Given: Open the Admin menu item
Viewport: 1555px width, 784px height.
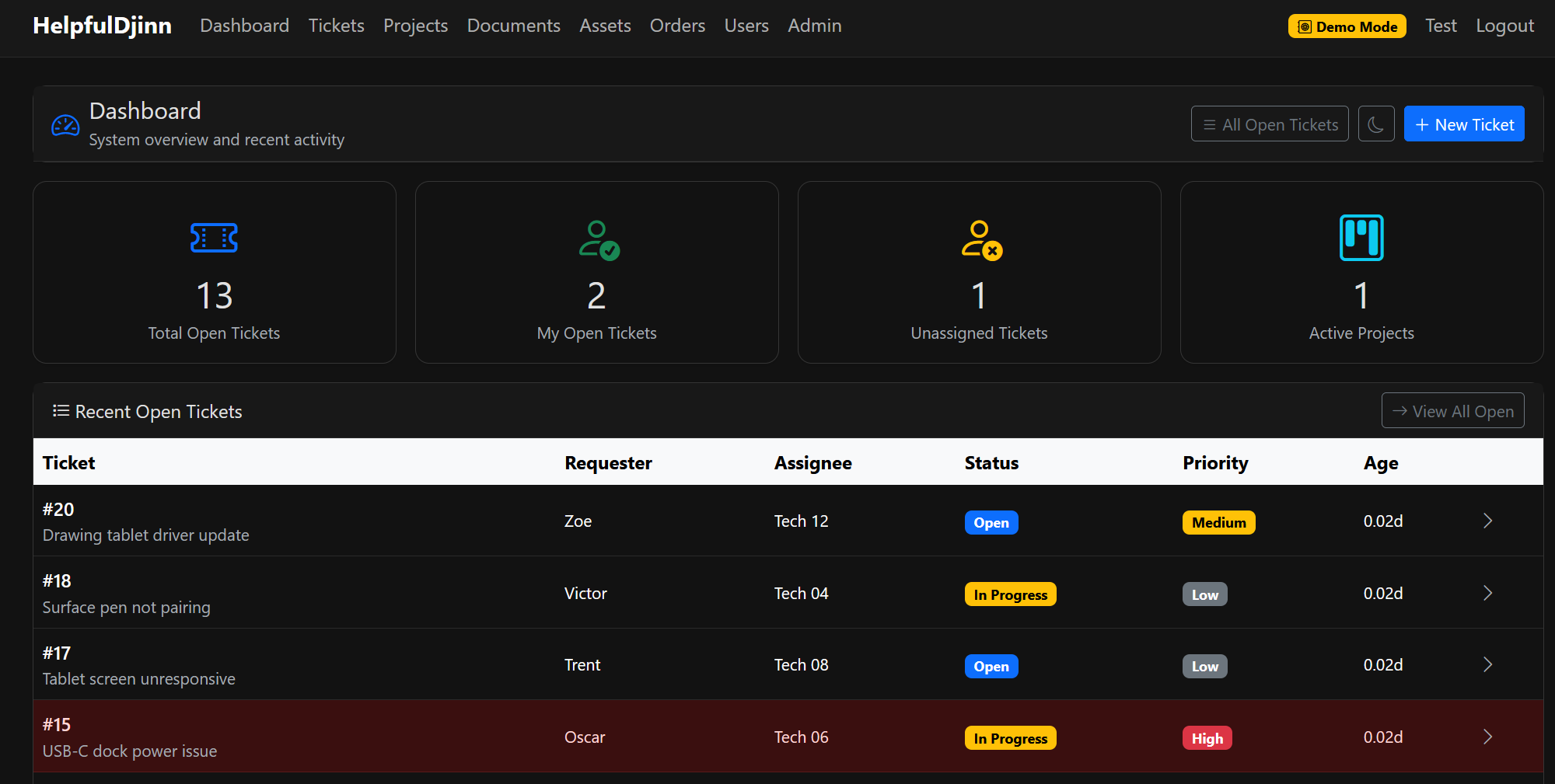Looking at the screenshot, I should (814, 26).
